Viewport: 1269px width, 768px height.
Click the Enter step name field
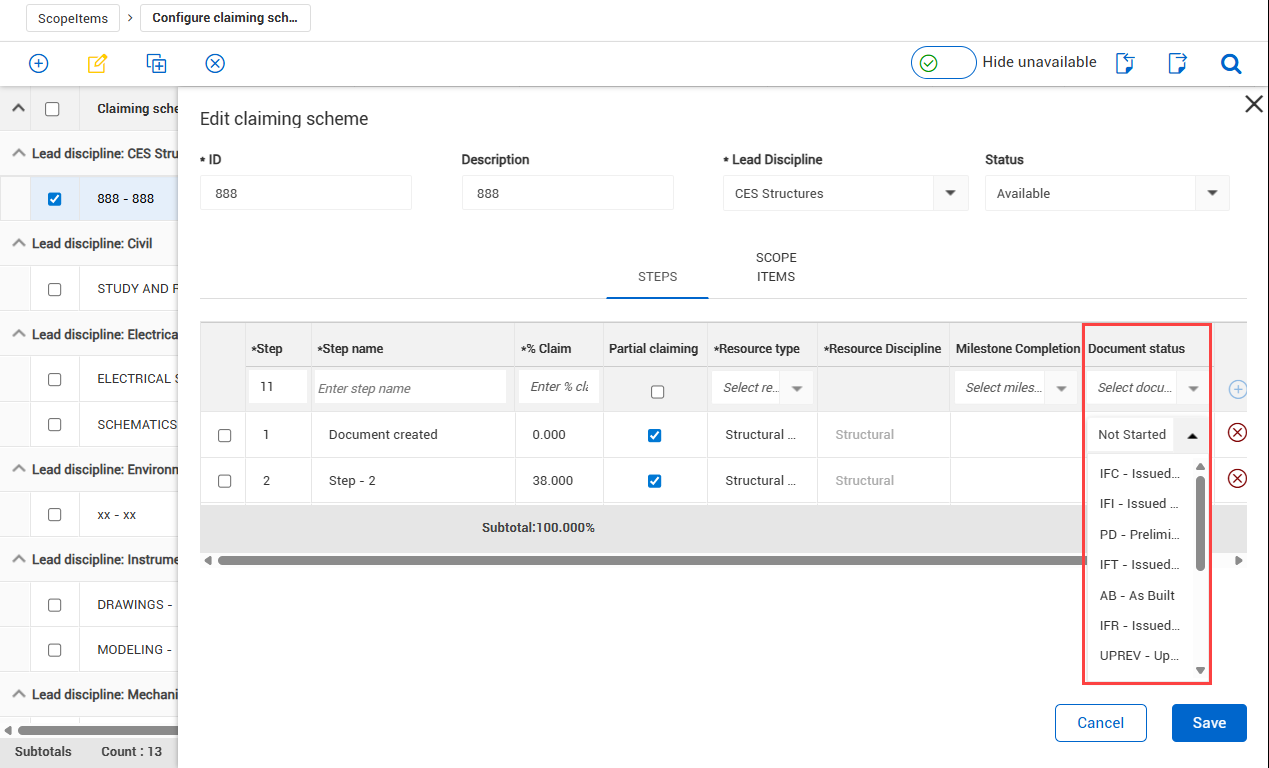[x=411, y=388]
